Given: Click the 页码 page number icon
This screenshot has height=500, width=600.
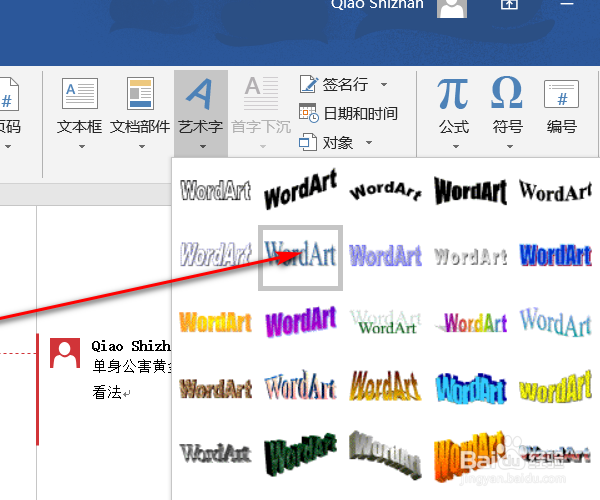Looking at the screenshot, I should click(8, 94).
